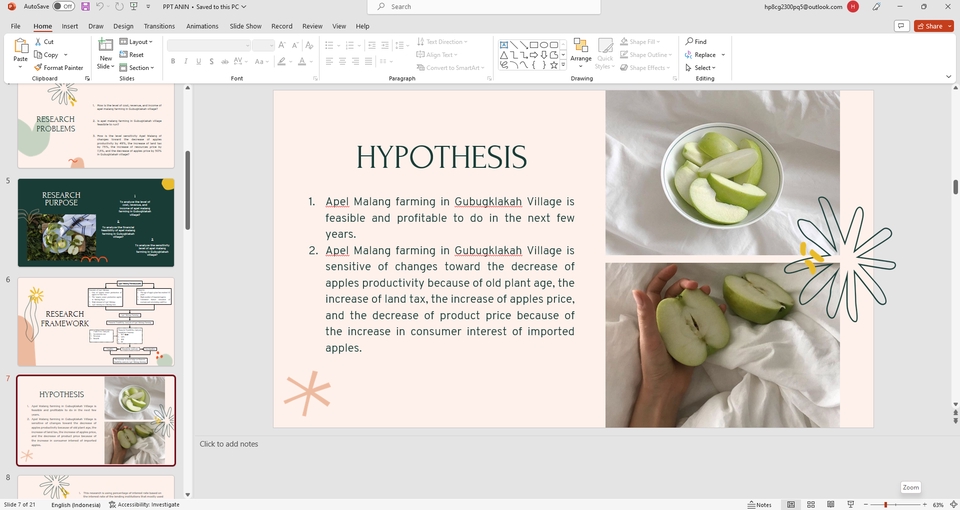
Task: Start Slide Show from status bar icon
Action: coord(850,504)
